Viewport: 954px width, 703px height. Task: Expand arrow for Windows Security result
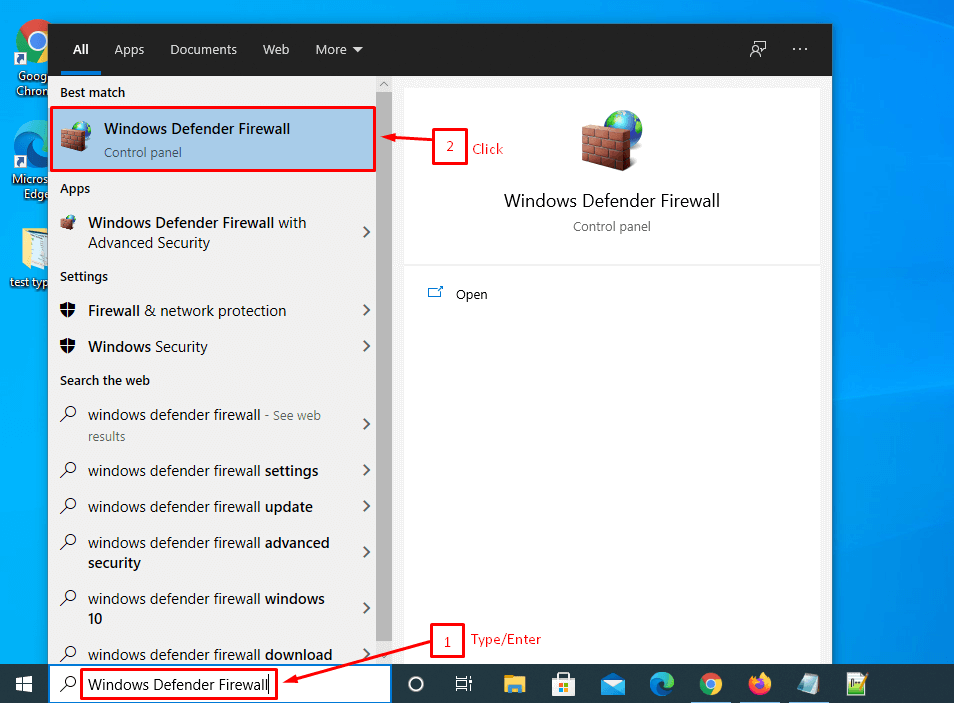coord(366,346)
